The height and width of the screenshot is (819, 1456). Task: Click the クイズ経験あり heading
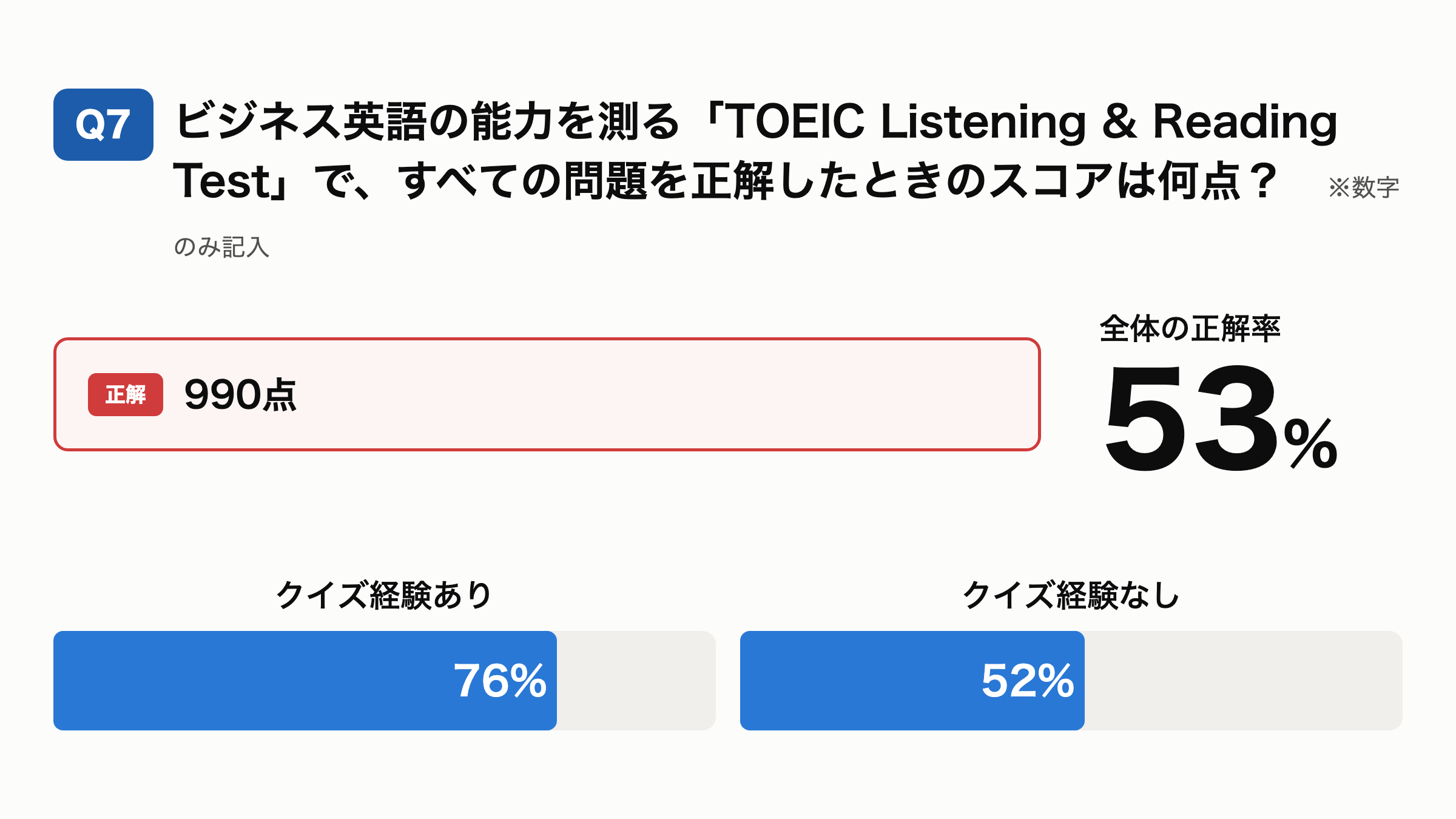coord(383,595)
